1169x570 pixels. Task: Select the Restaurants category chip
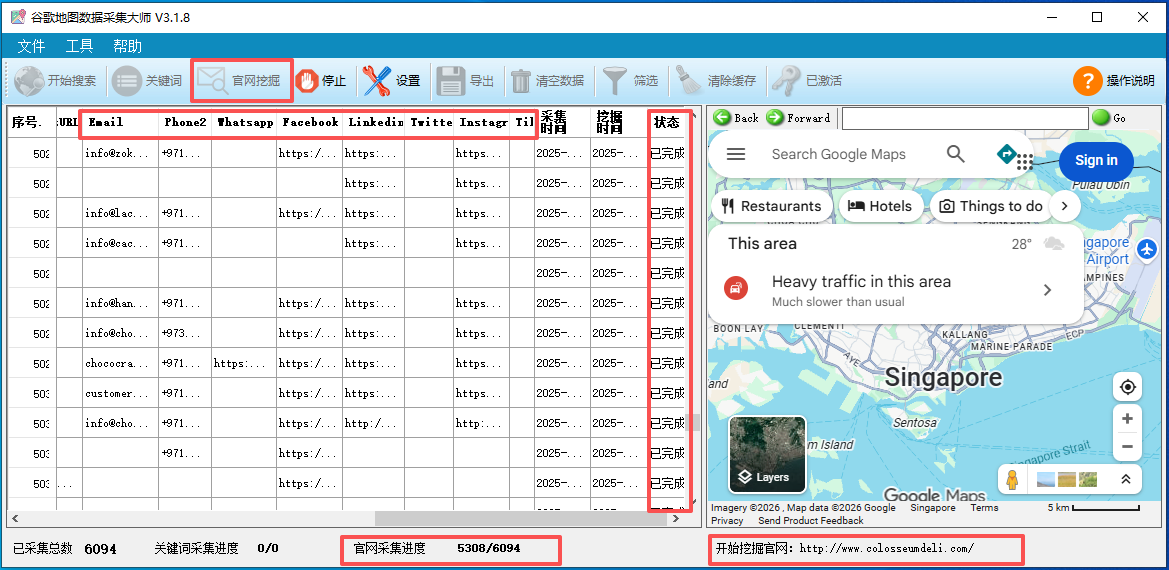[770, 206]
